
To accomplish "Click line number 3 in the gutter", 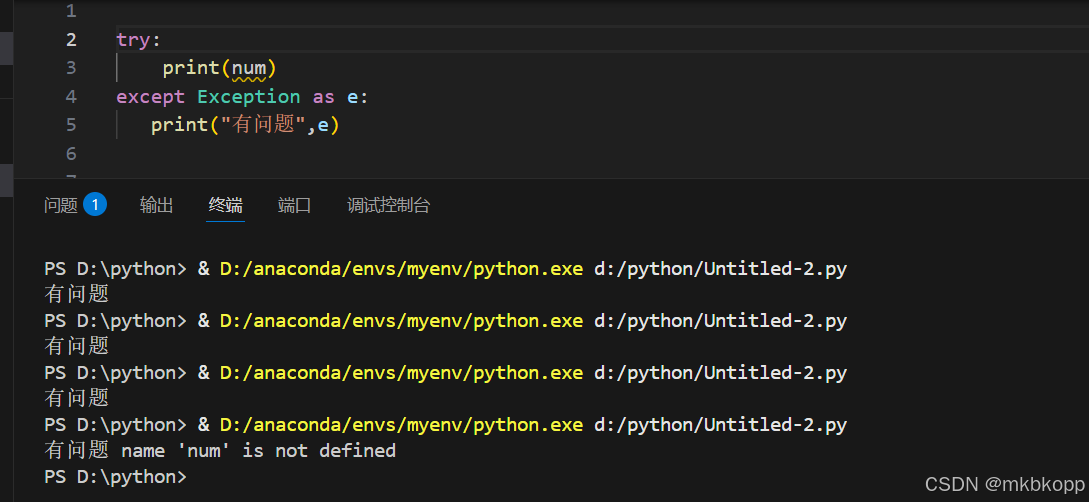I will pyautogui.click(x=71, y=68).
